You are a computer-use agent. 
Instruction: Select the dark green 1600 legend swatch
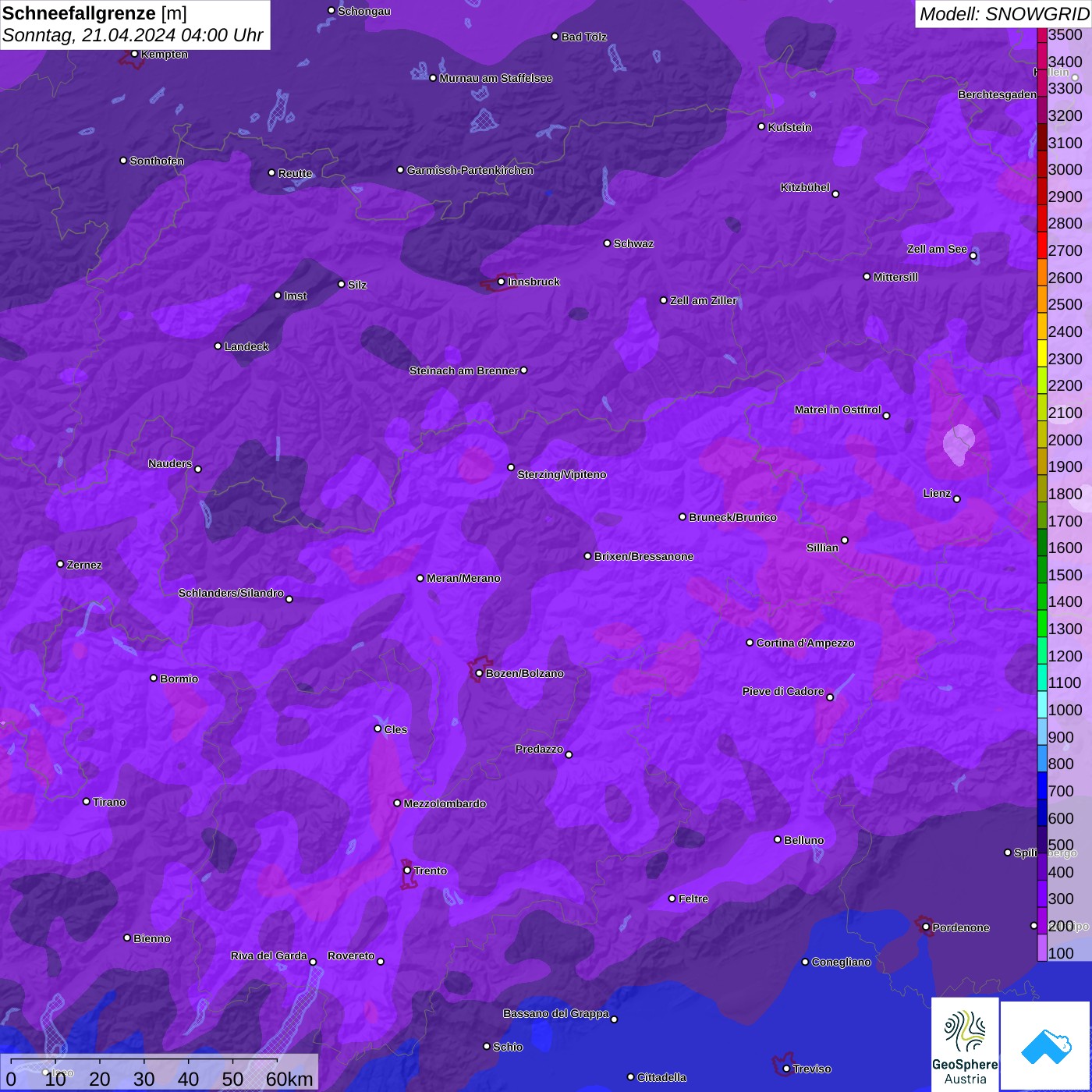click(x=1042, y=542)
